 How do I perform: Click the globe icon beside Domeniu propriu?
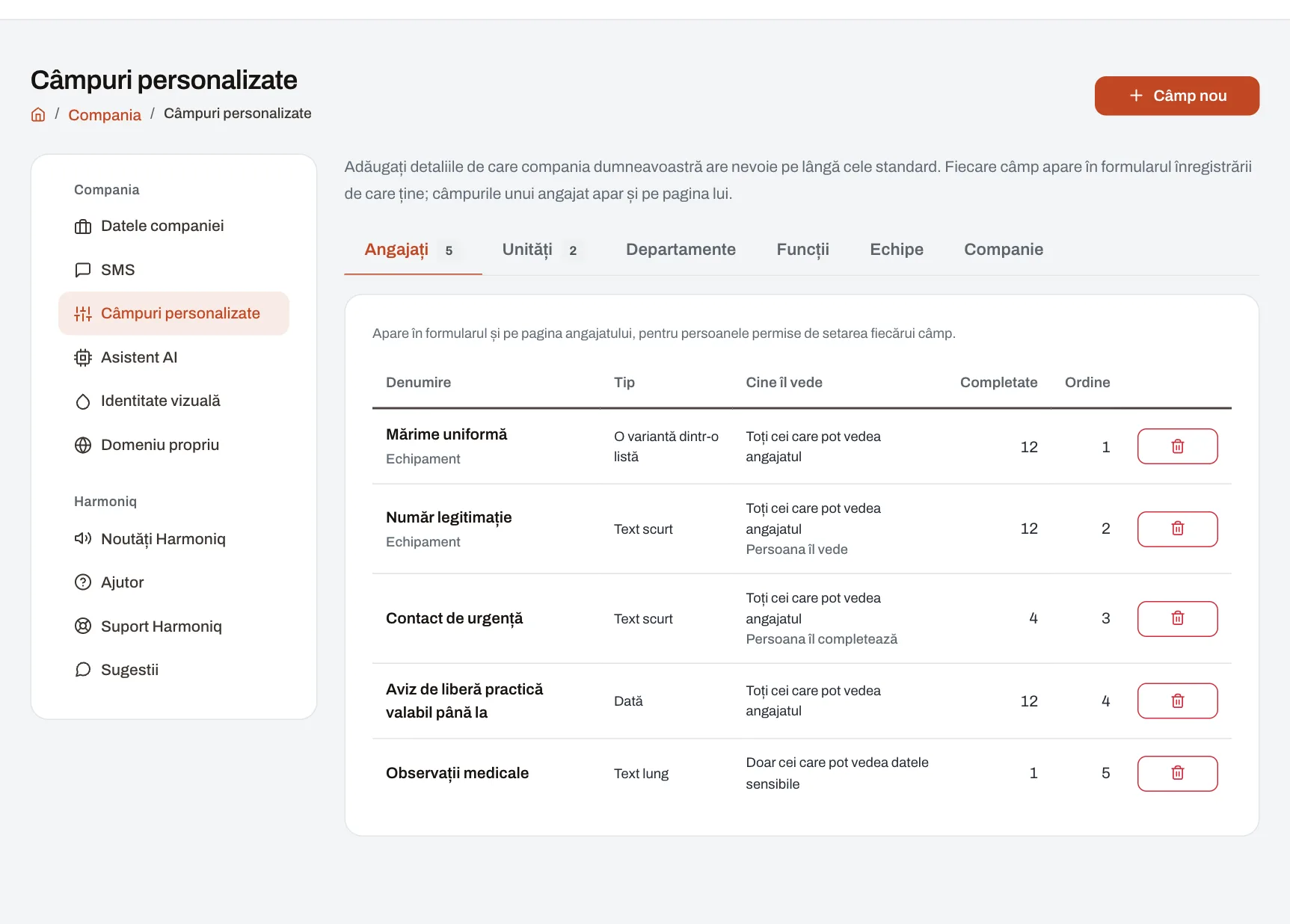pyautogui.click(x=83, y=445)
